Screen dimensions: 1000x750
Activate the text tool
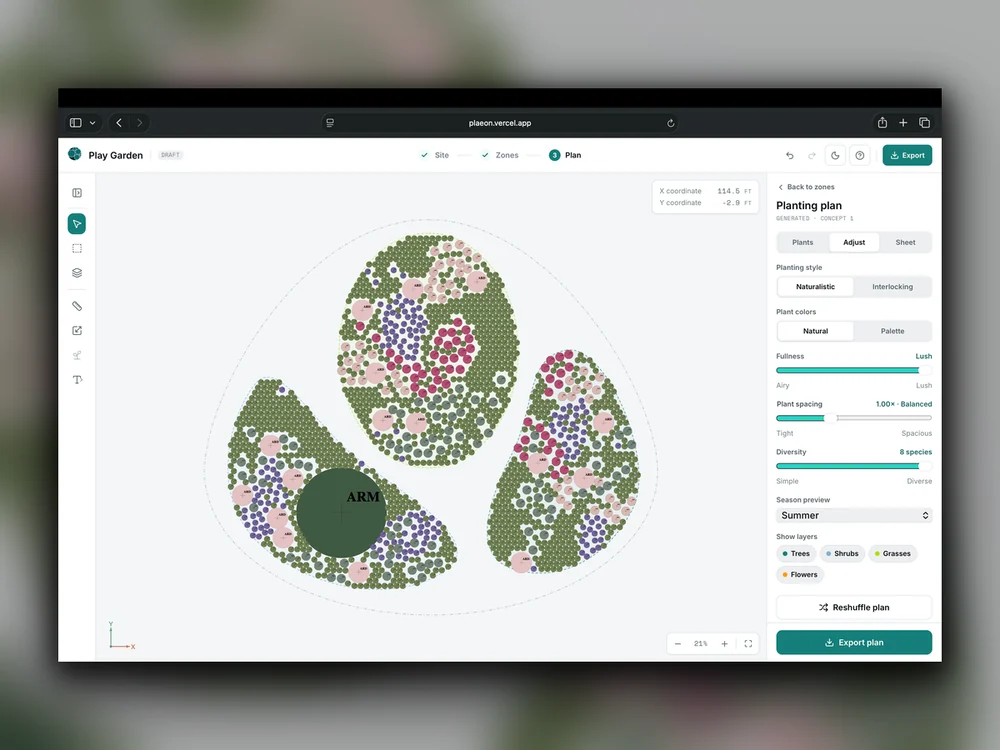point(77,379)
